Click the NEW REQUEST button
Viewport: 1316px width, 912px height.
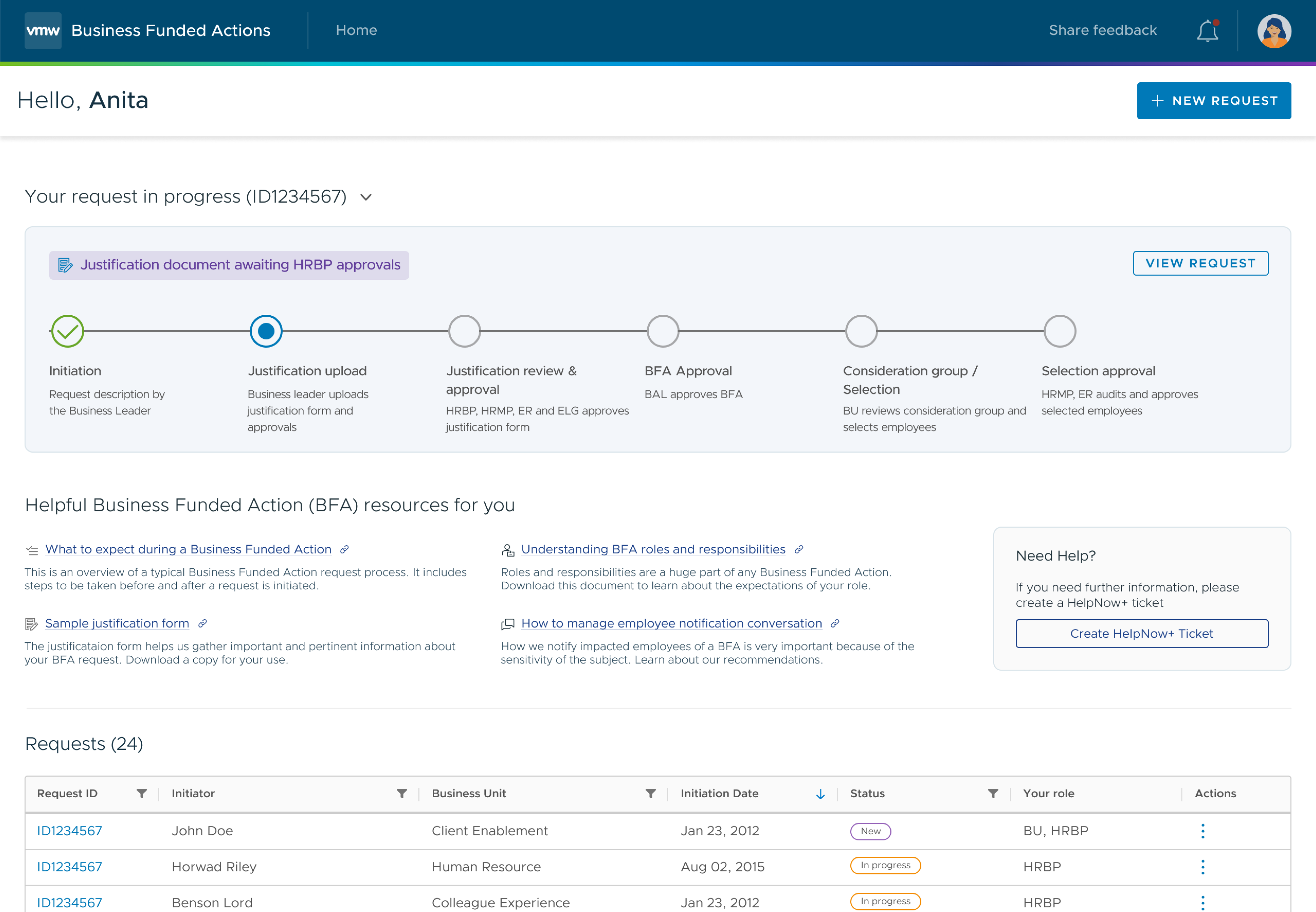click(1214, 100)
